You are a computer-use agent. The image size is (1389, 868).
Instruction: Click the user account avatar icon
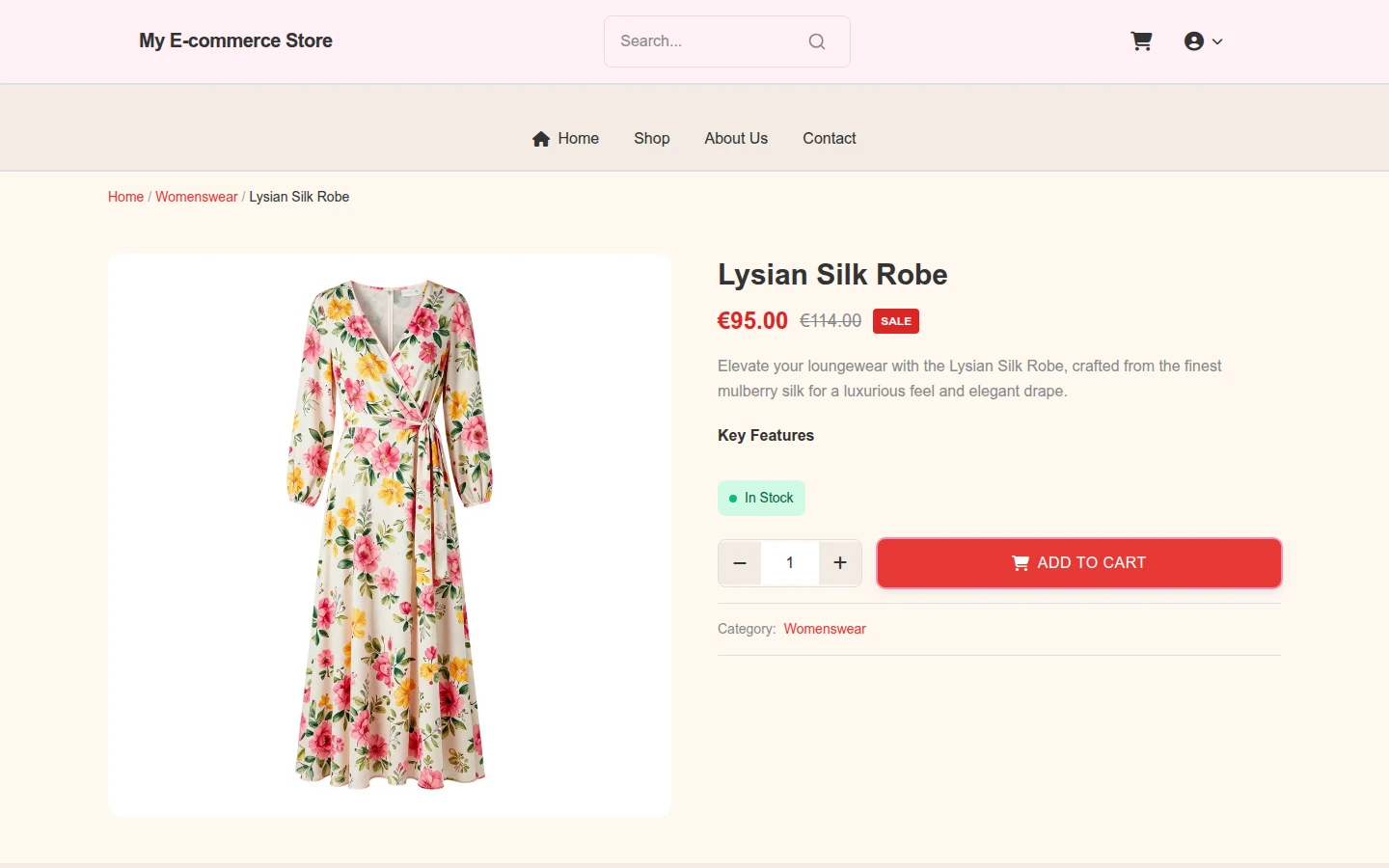(x=1194, y=41)
